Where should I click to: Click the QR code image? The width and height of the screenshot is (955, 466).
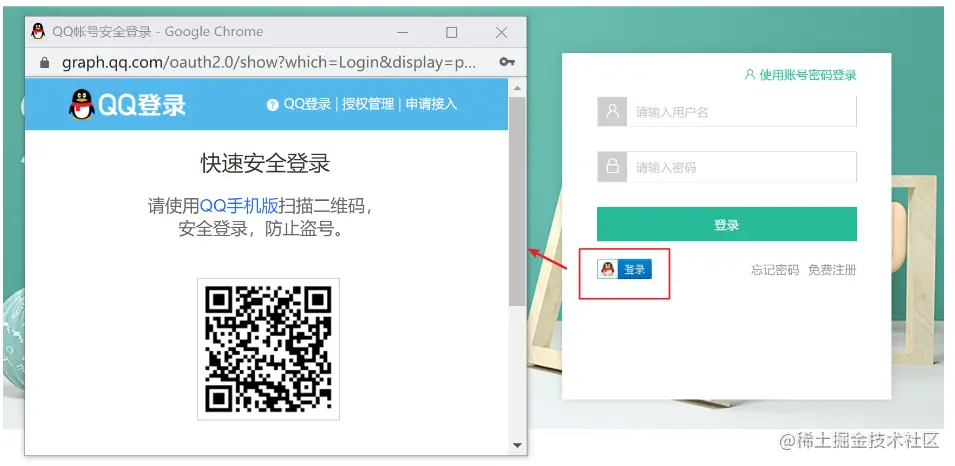coord(268,349)
